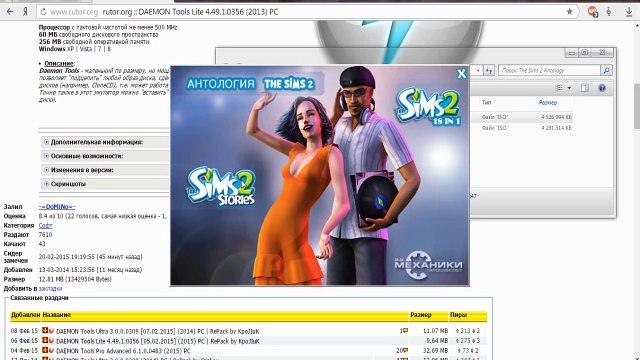Open comments icon on DAEMON Tools Ultra 3.0.0.0309 row
The width and height of the screenshot is (640, 360).
click(x=405, y=331)
